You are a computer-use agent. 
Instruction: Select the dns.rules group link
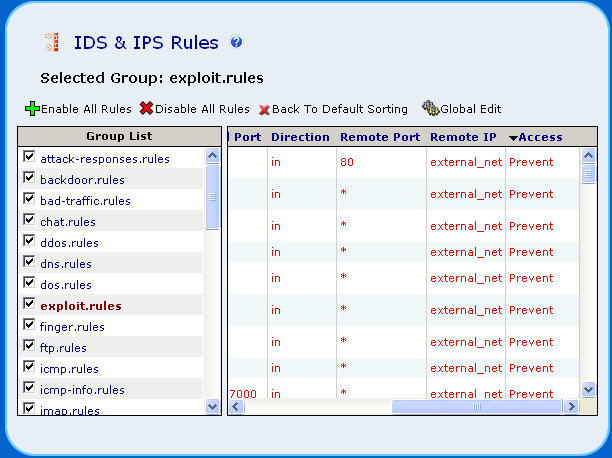66,264
